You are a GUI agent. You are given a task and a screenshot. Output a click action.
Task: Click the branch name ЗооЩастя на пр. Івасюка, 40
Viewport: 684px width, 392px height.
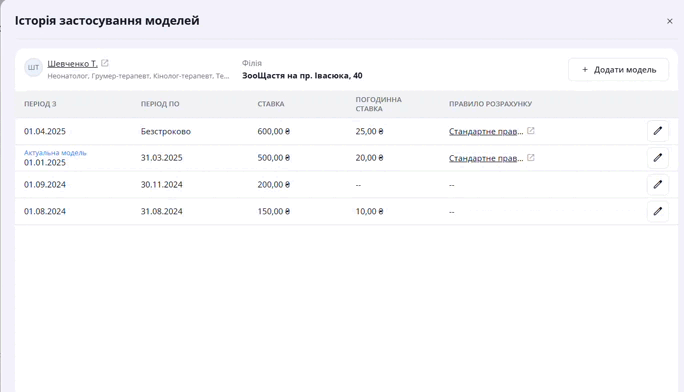(x=302, y=75)
